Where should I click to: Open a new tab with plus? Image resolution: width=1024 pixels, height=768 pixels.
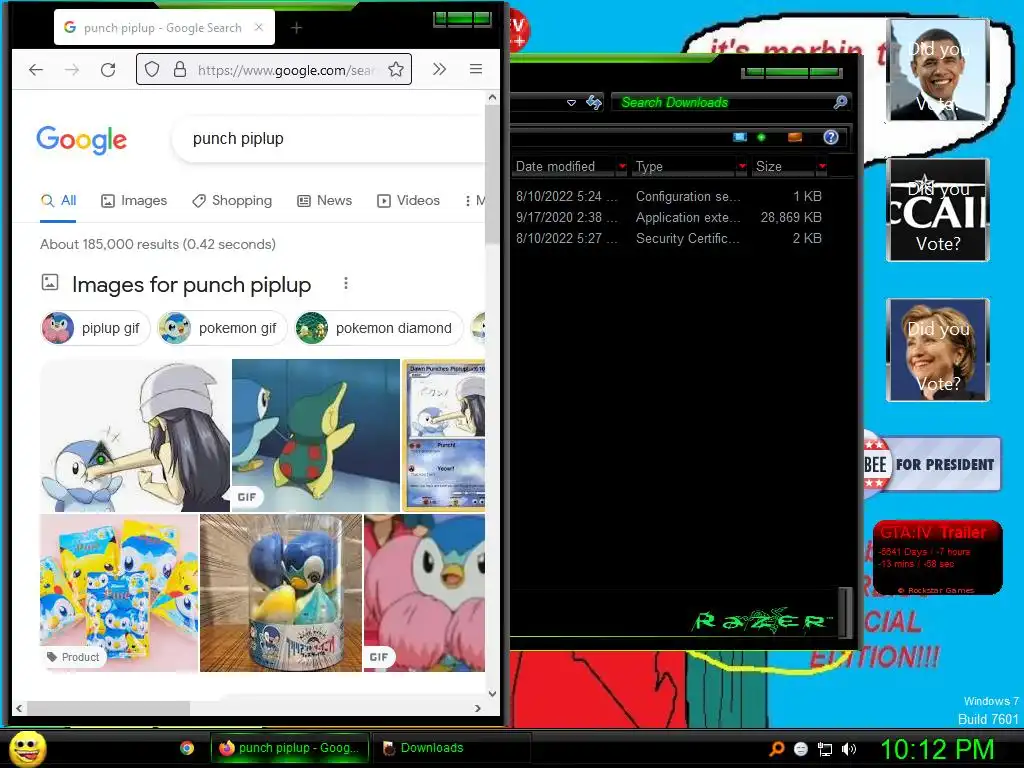pos(296,27)
